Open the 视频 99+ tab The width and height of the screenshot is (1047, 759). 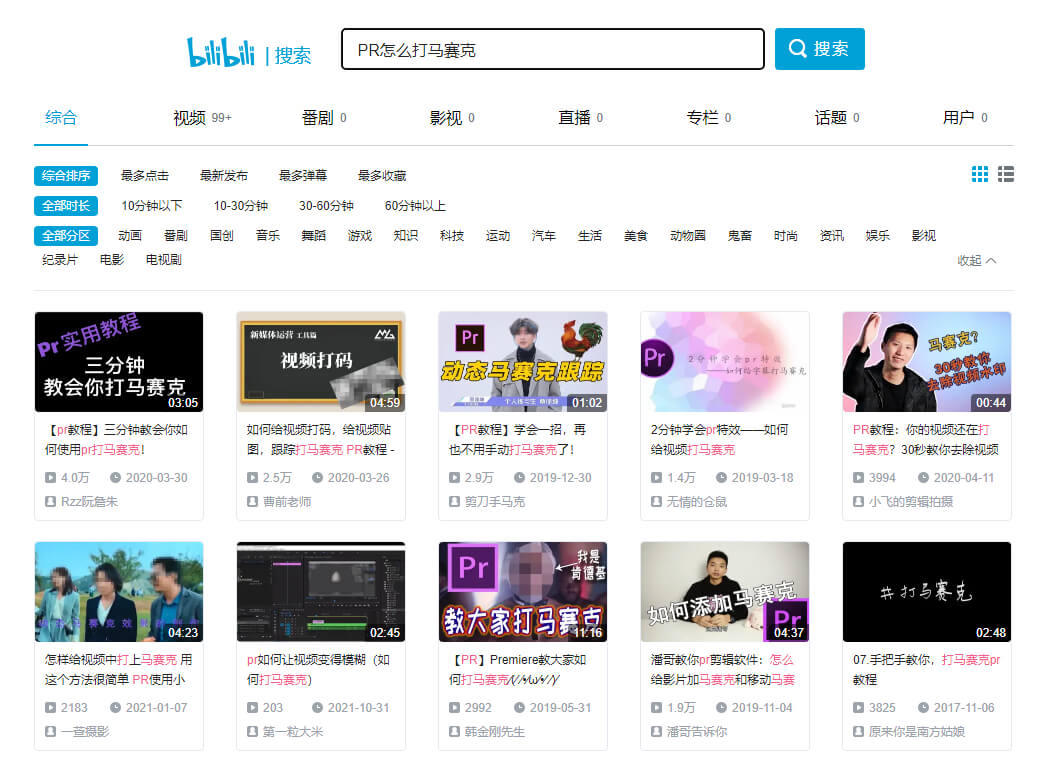click(202, 118)
